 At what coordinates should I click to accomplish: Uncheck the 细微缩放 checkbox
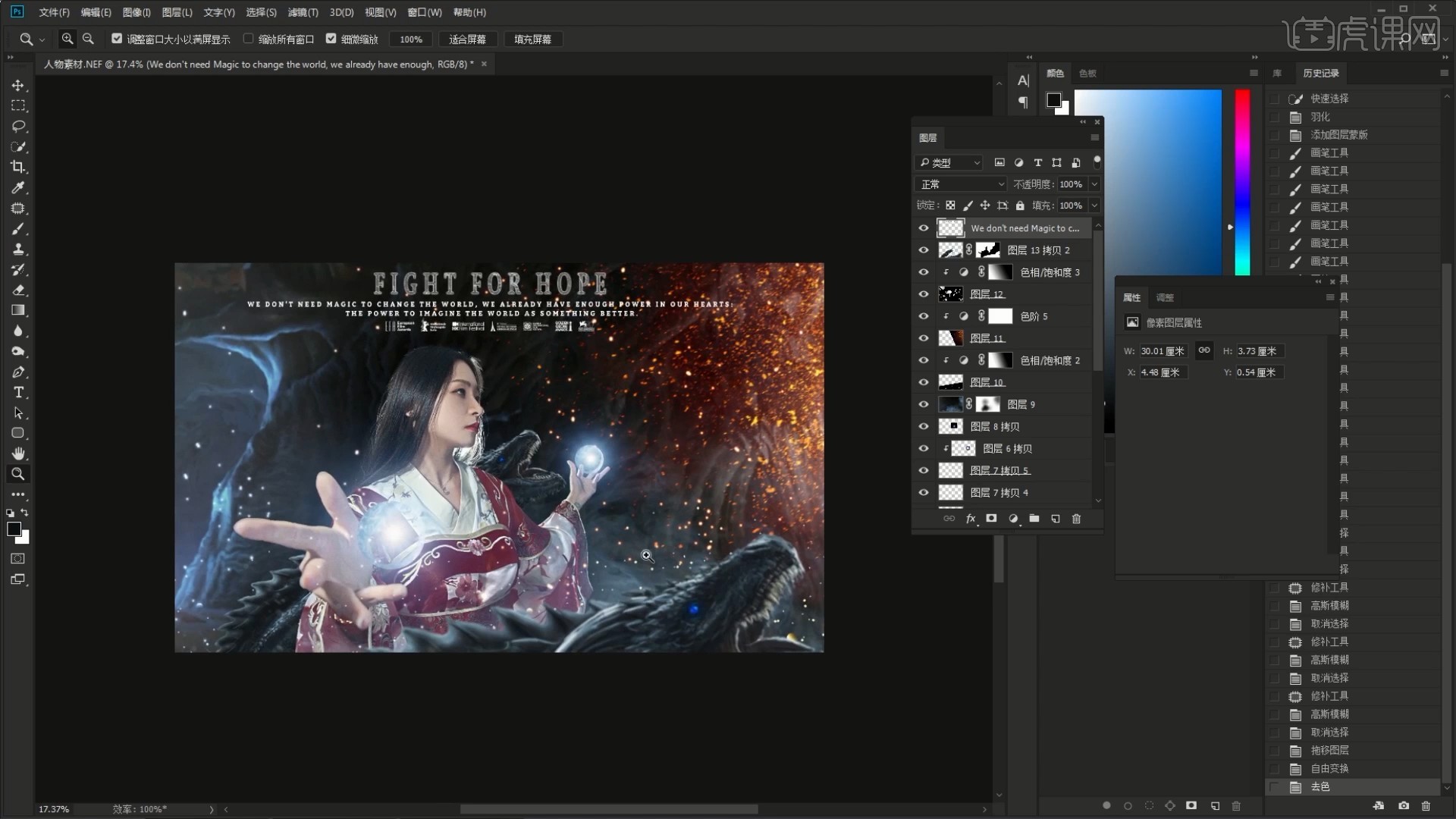pyautogui.click(x=331, y=39)
